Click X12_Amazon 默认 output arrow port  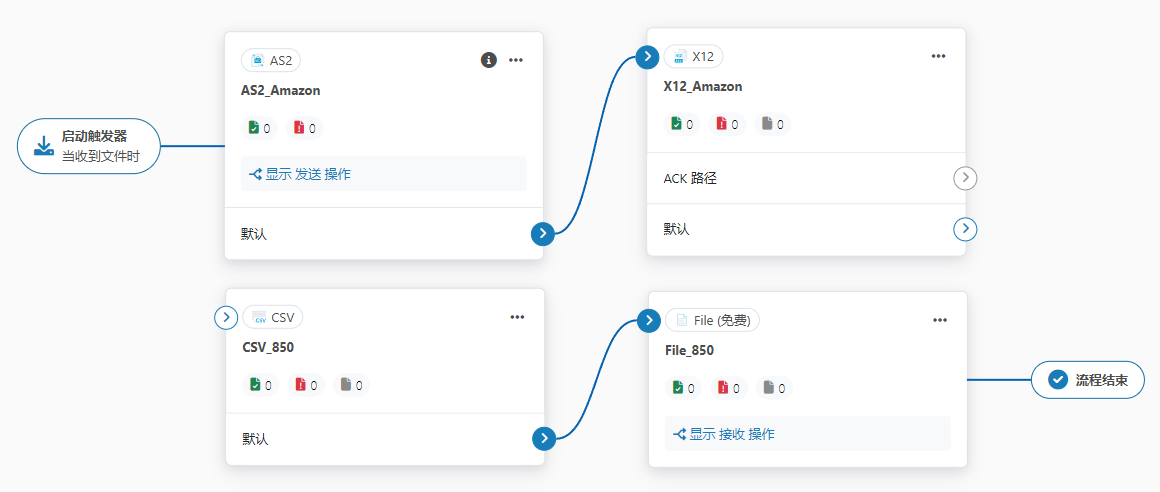pyautogui.click(x=965, y=229)
